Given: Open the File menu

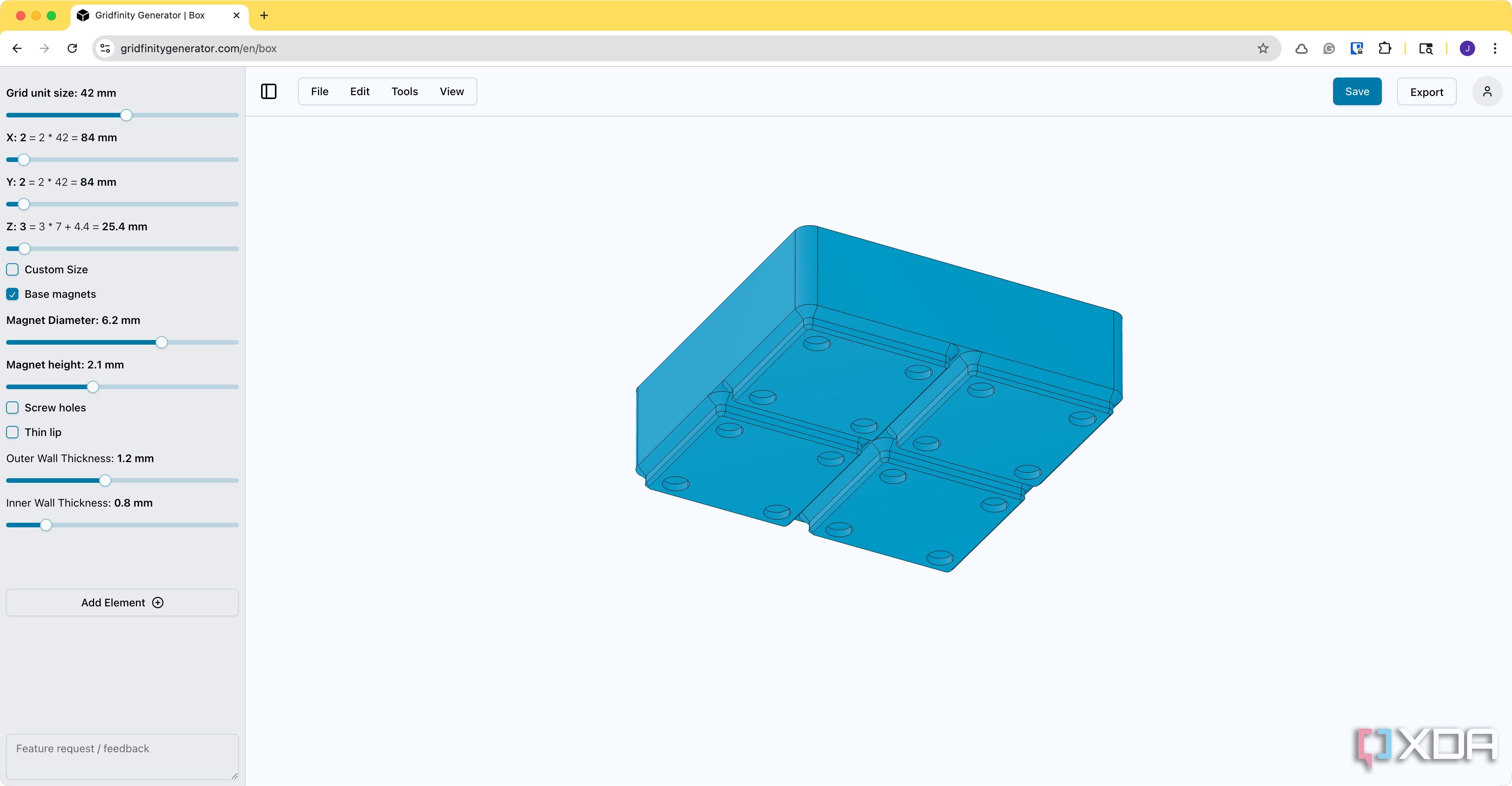Looking at the screenshot, I should click(x=319, y=91).
